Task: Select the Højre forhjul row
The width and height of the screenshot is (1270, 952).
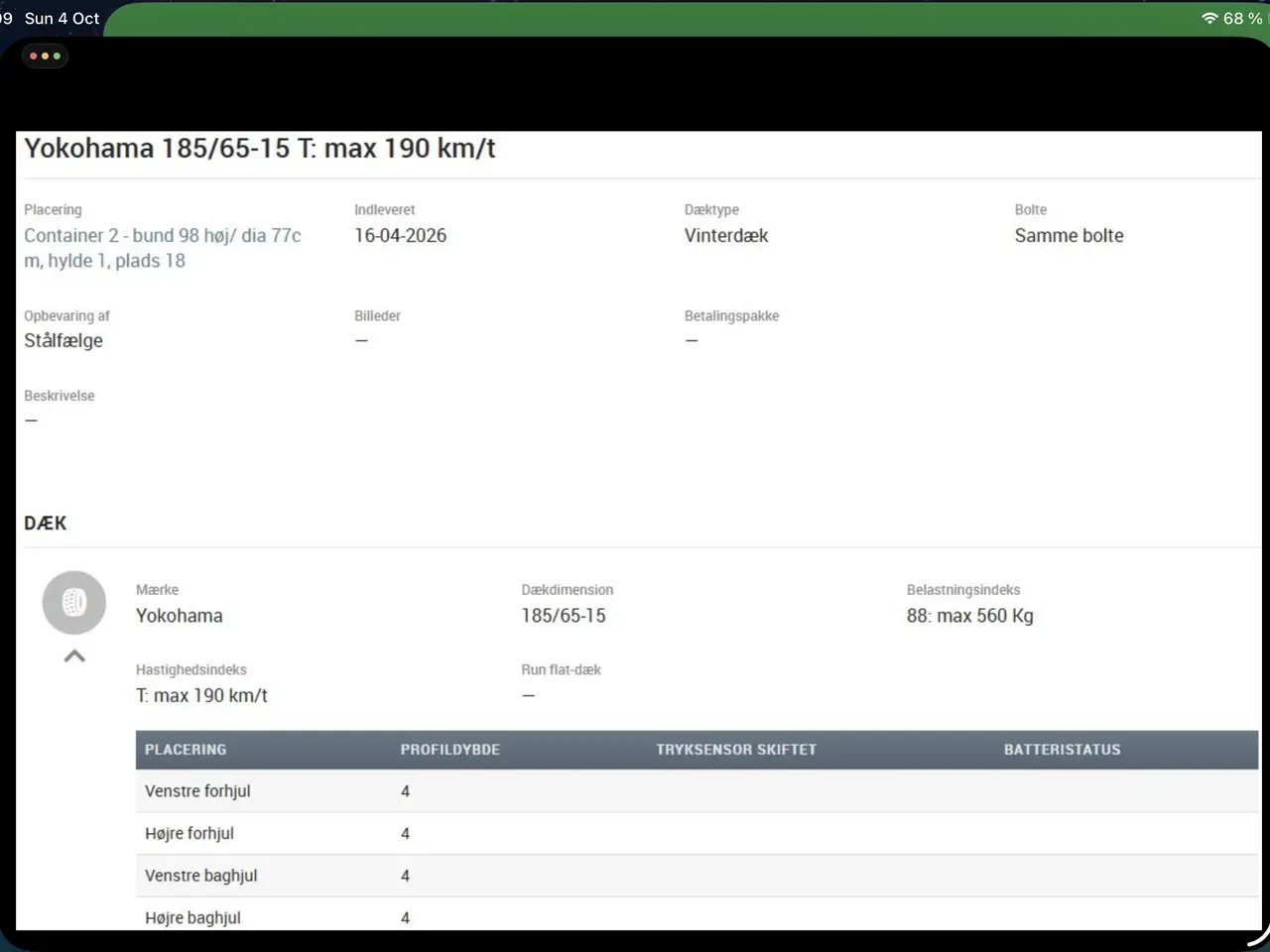Action: pyautogui.click(x=697, y=834)
